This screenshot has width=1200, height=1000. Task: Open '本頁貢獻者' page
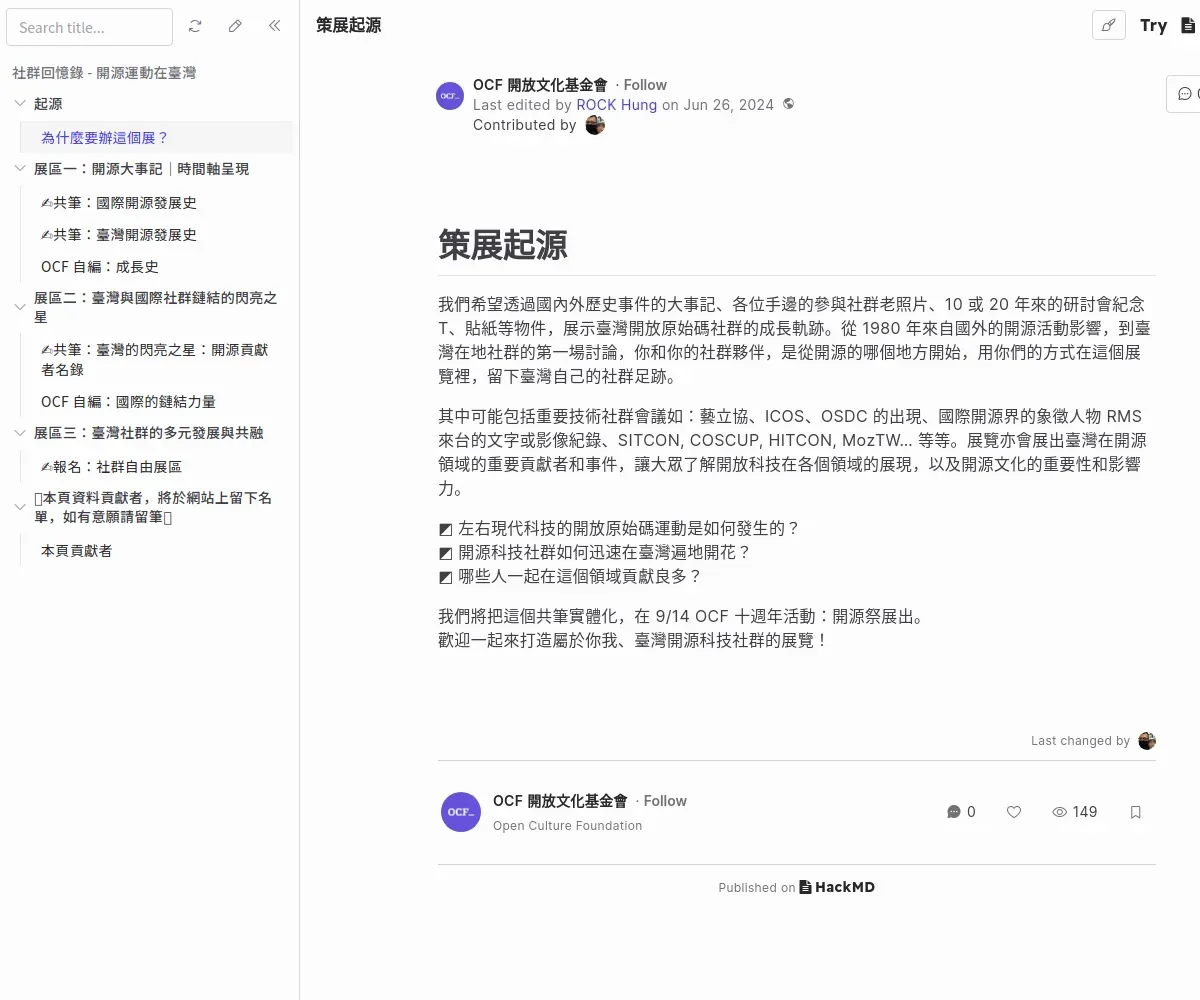tap(76, 551)
